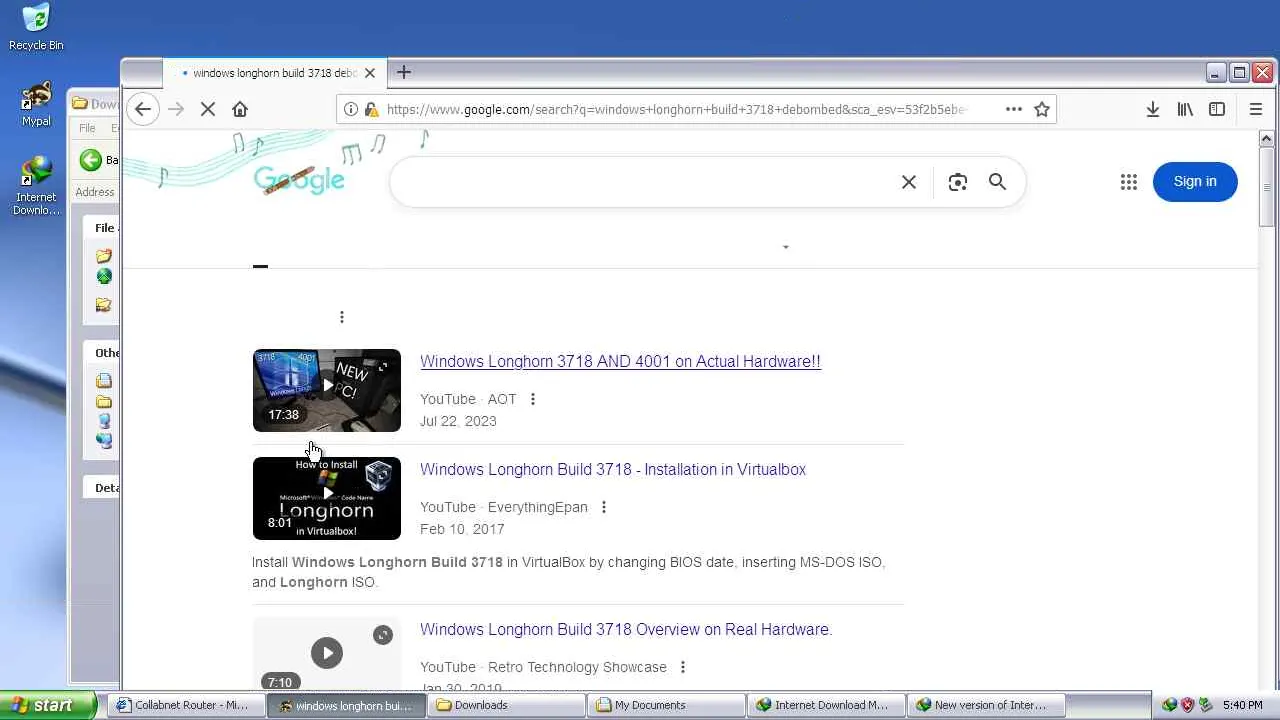Image resolution: width=1280 pixels, height=720 pixels.
Task: Click the Safely Remove Hardware tray icon
Action: [1206, 705]
